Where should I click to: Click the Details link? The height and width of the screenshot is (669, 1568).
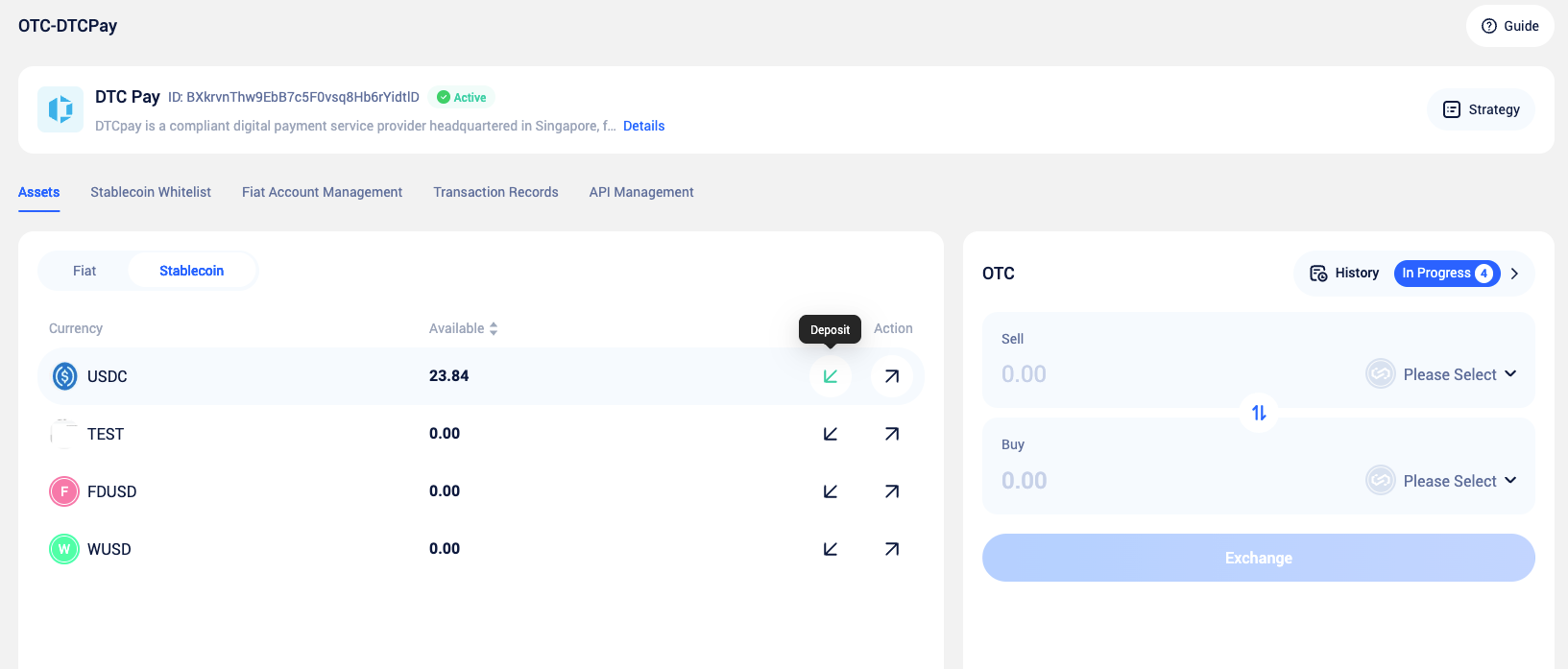pyautogui.click(x=643, y=126)
